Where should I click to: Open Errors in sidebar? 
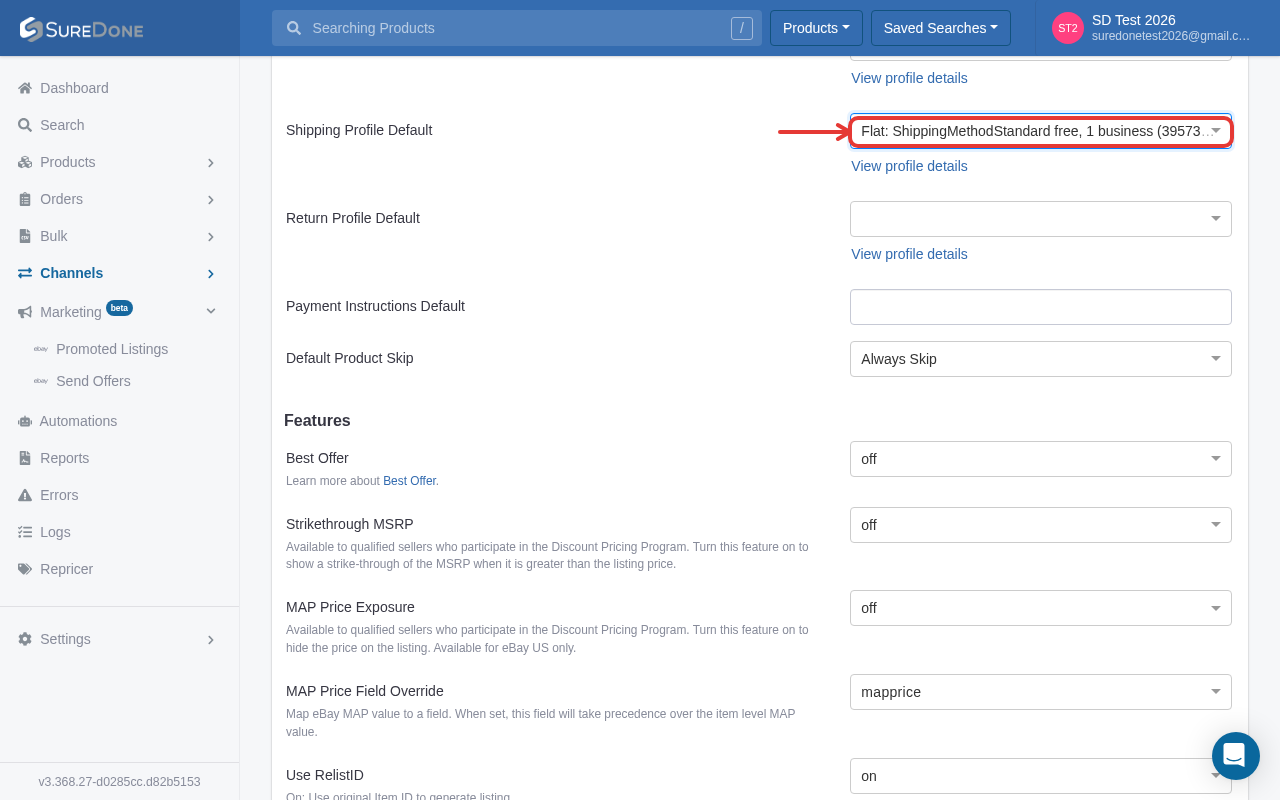click(59, 495)
